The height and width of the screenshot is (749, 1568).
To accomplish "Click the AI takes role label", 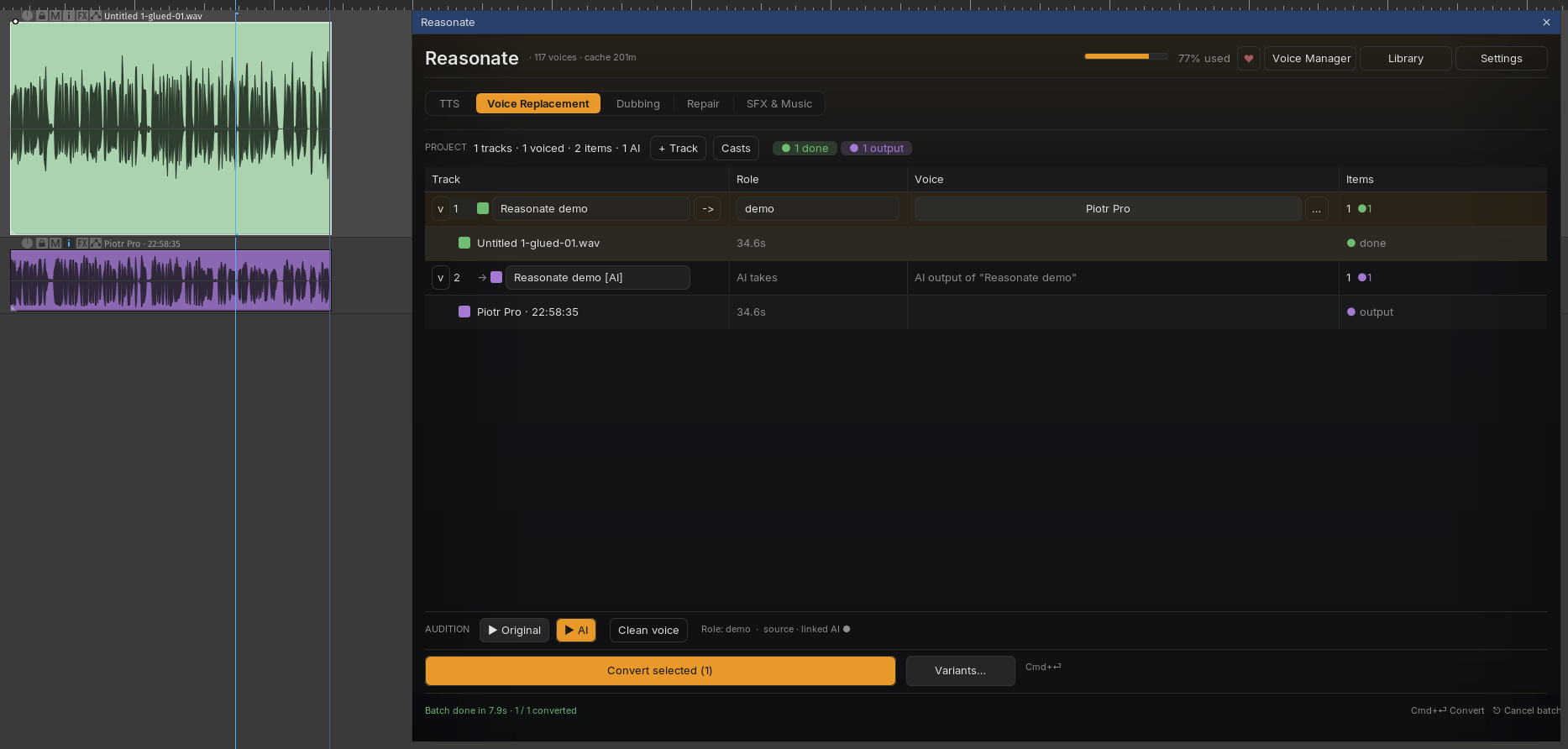I will [x=757, y=278].
